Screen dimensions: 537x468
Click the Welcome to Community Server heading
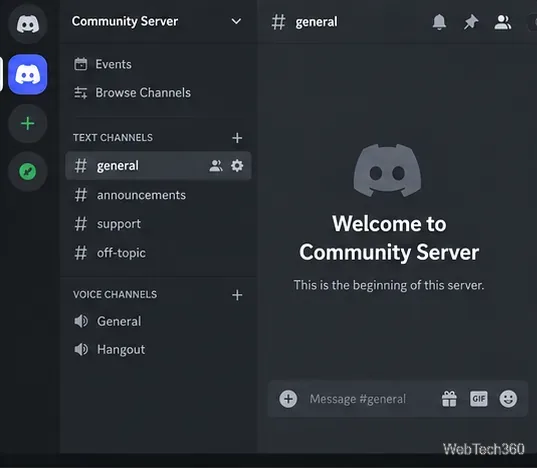click(x=389, y=238)
